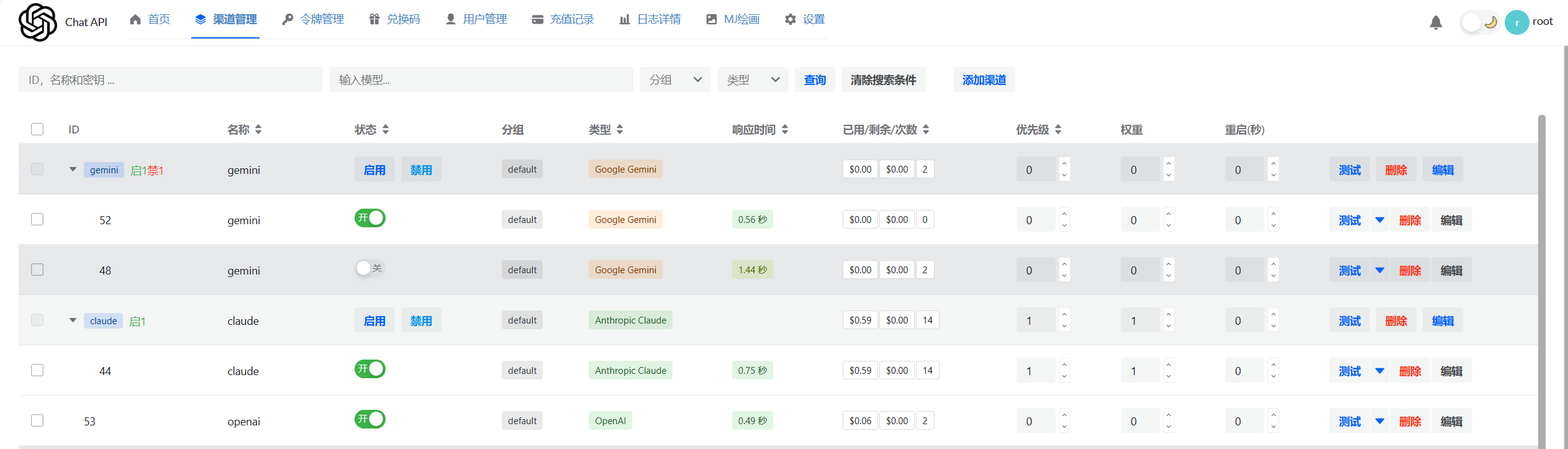Click the Chat API logo icon
Viewport: 1568px width, 449px height.
37,22
